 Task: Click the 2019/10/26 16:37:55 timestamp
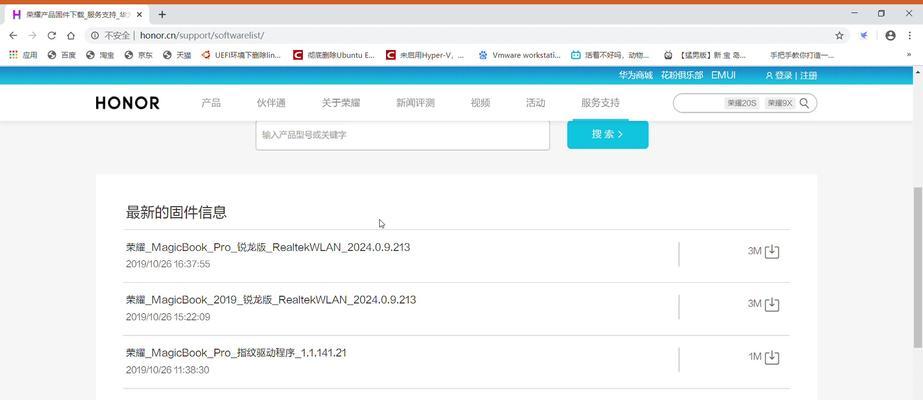click(168, 264)
